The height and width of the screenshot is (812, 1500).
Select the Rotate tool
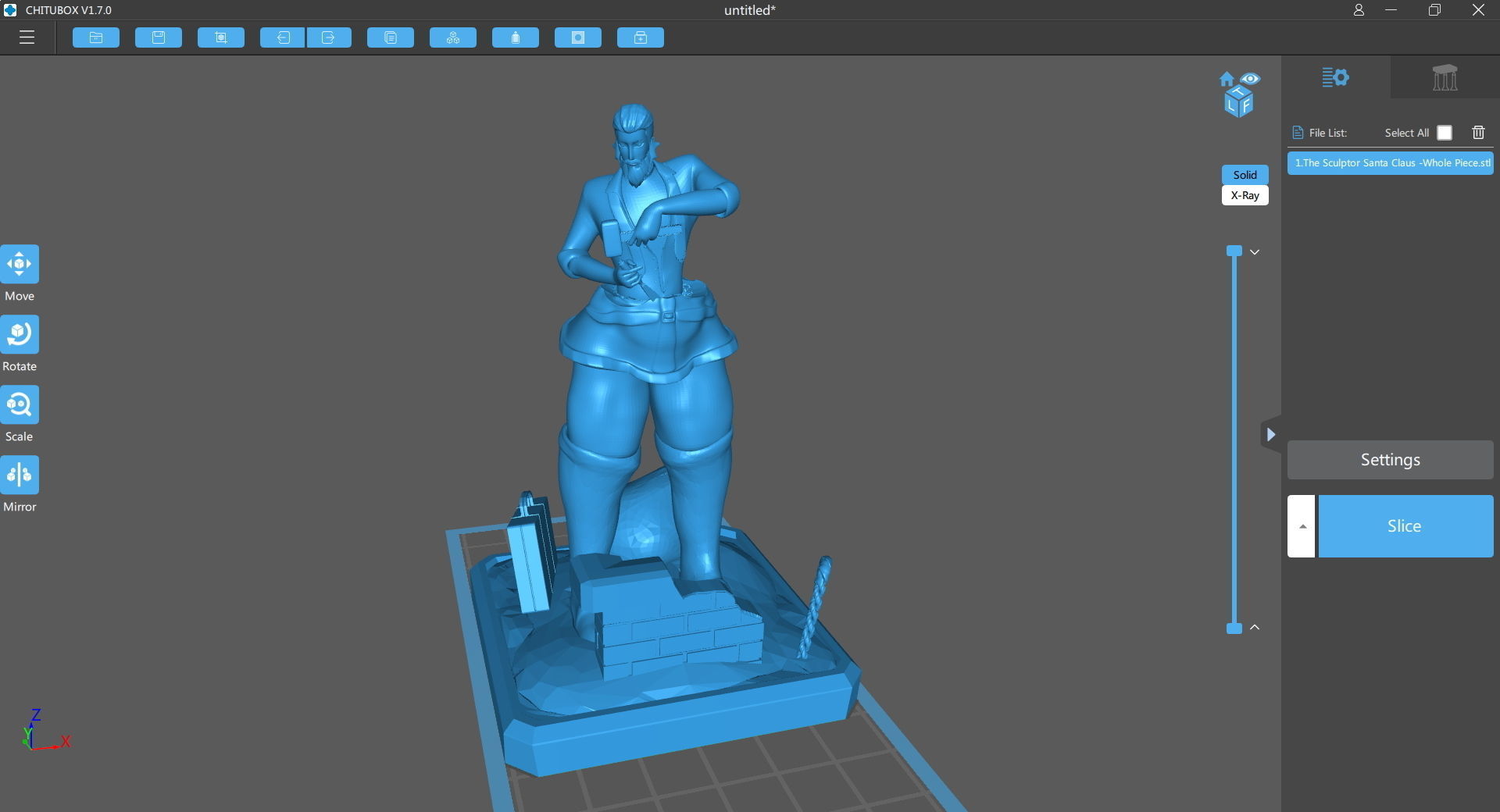[20, 334]
